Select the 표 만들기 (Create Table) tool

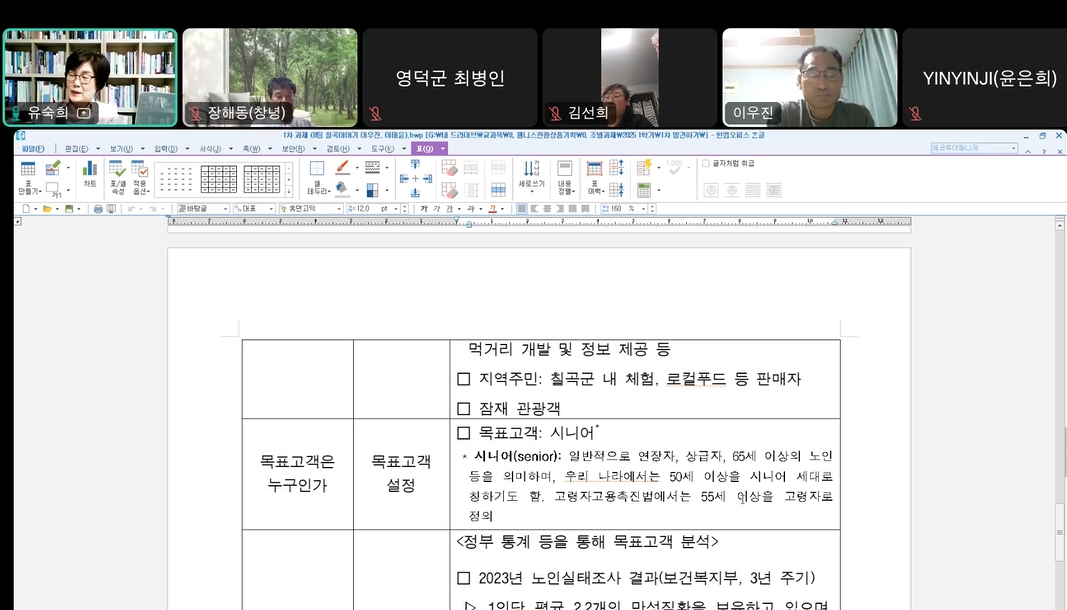[x=26, y=174]
